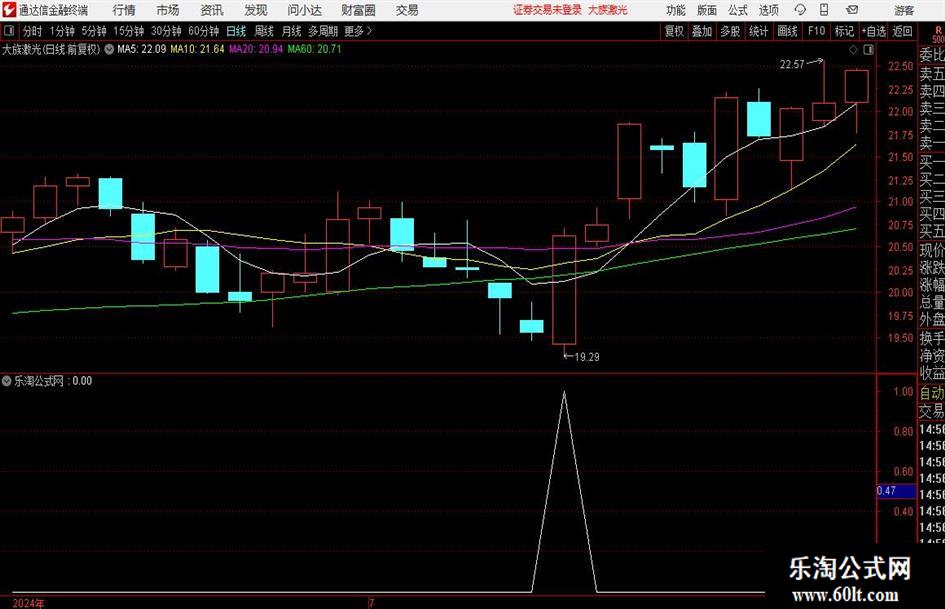Open the customer service headset icon
This screenshot has height=609, width=945.
point(800,10)
